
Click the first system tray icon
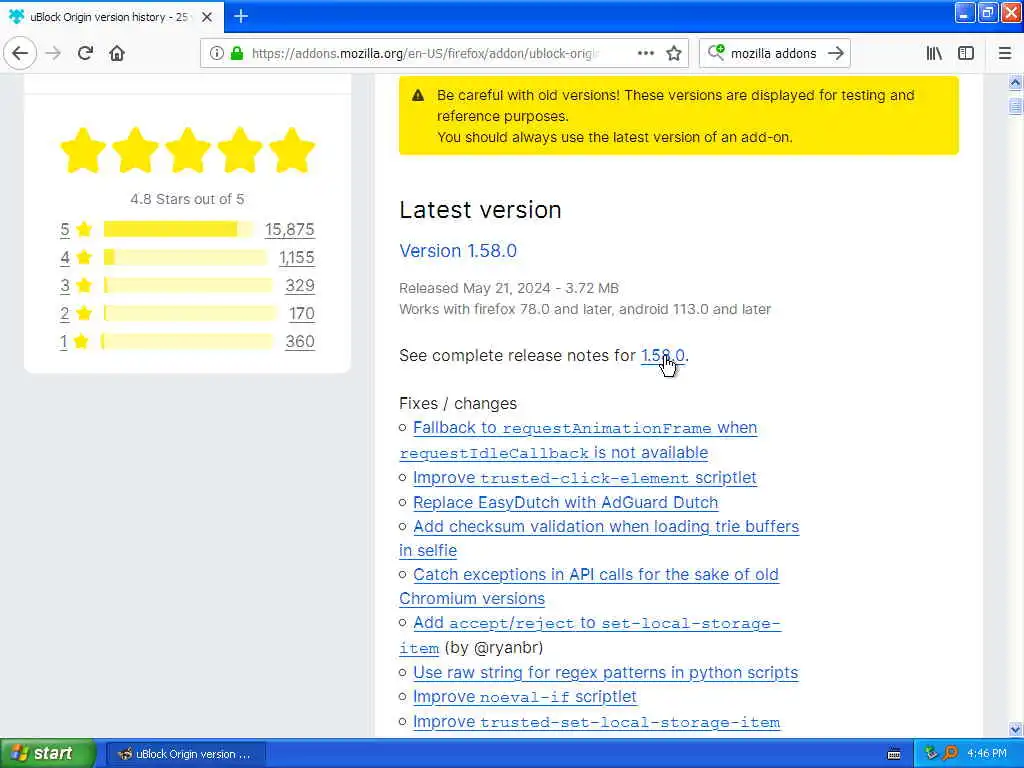pyautogui.click(x=931, y=753)
